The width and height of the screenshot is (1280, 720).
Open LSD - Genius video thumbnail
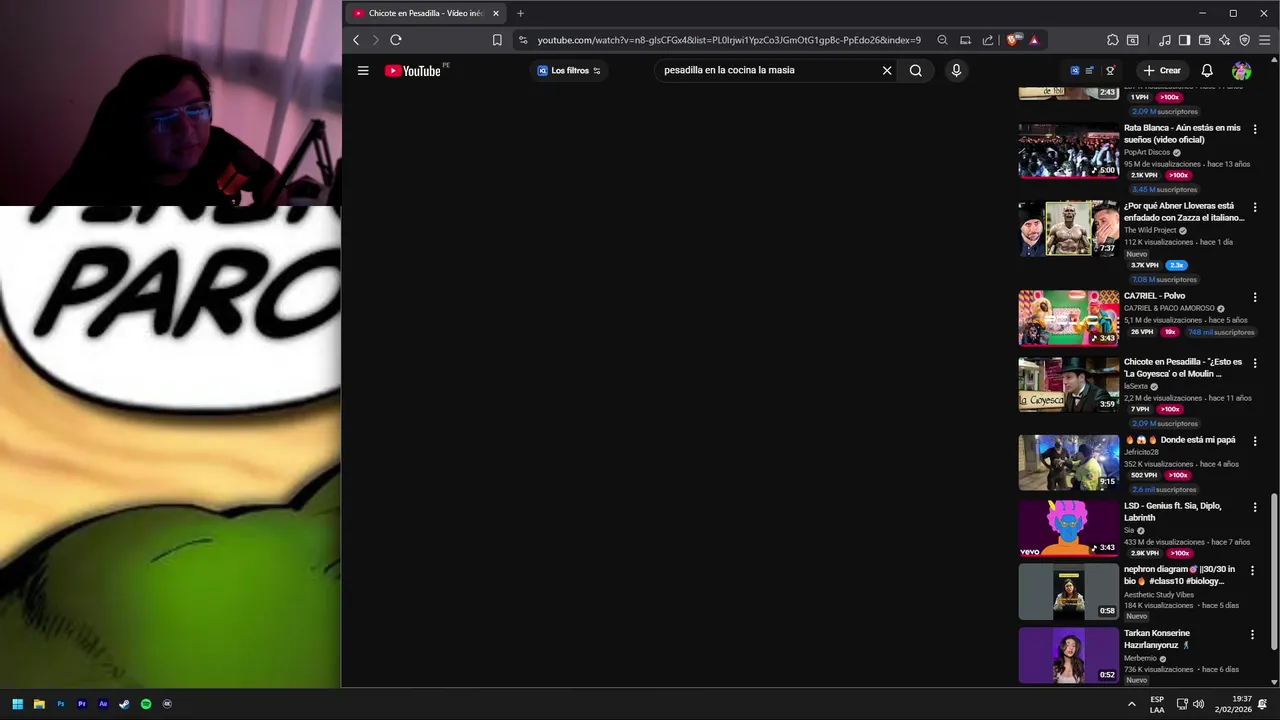click(1068, 528)
